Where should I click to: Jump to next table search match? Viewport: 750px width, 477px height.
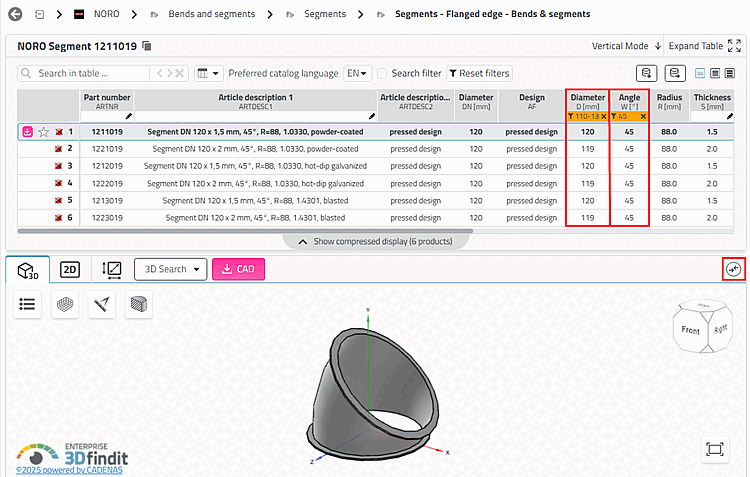(169, 73)
